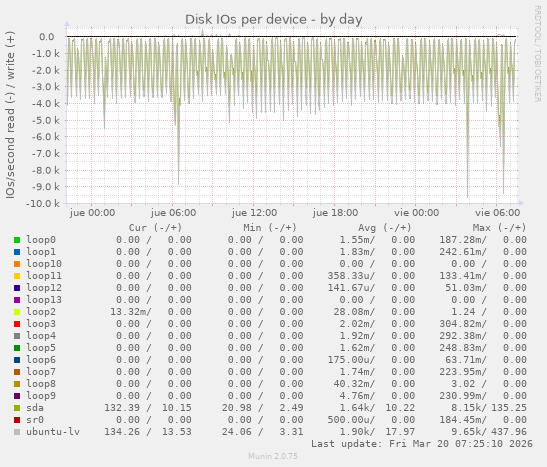Select the 'loop10' legend label
This screenshot has width=547, height=467.
pyautogui.click(x=44, y=264)
